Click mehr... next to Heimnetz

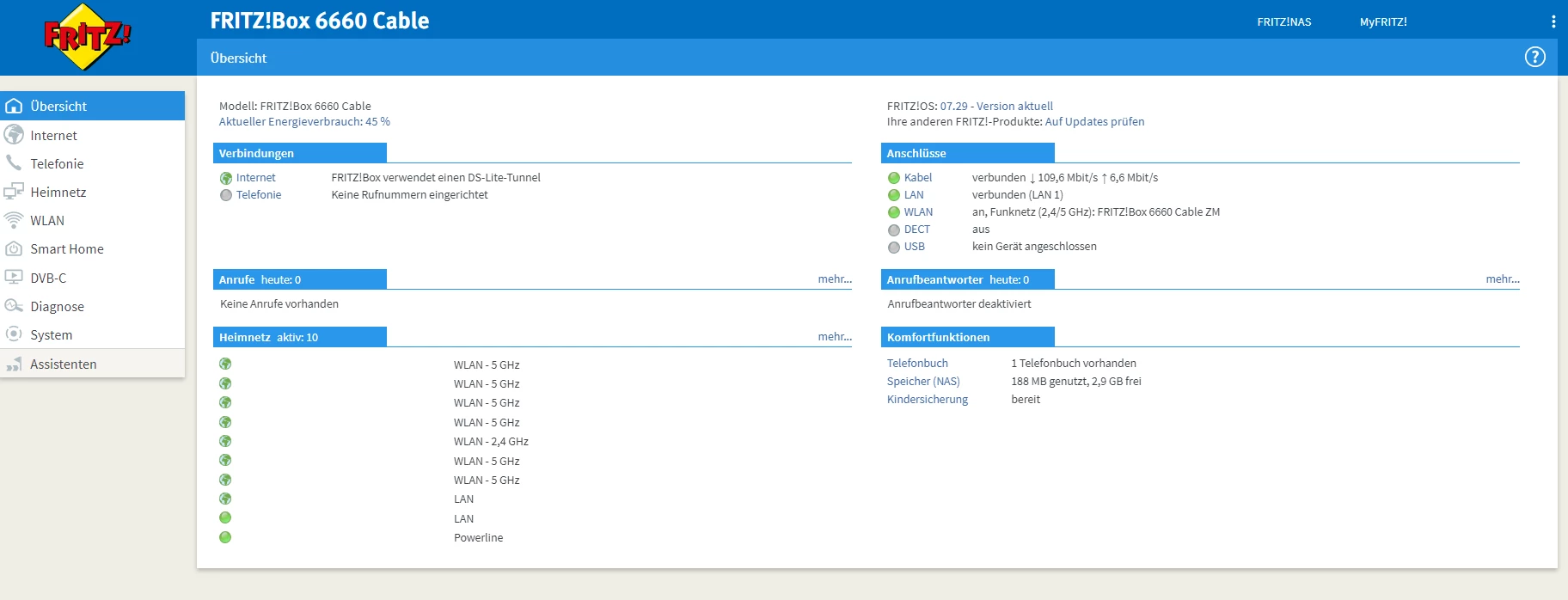point(834,337)
